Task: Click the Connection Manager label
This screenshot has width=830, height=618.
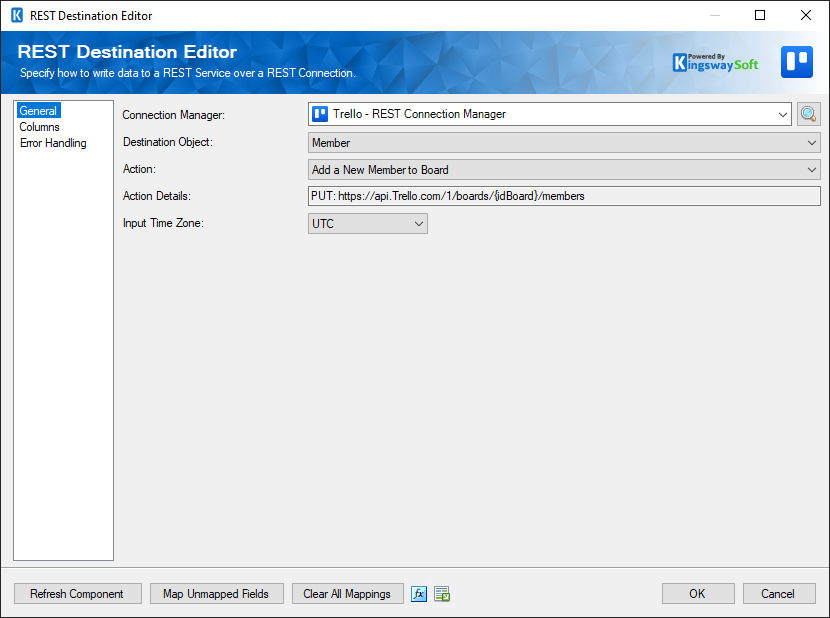Action: (173, 115)
